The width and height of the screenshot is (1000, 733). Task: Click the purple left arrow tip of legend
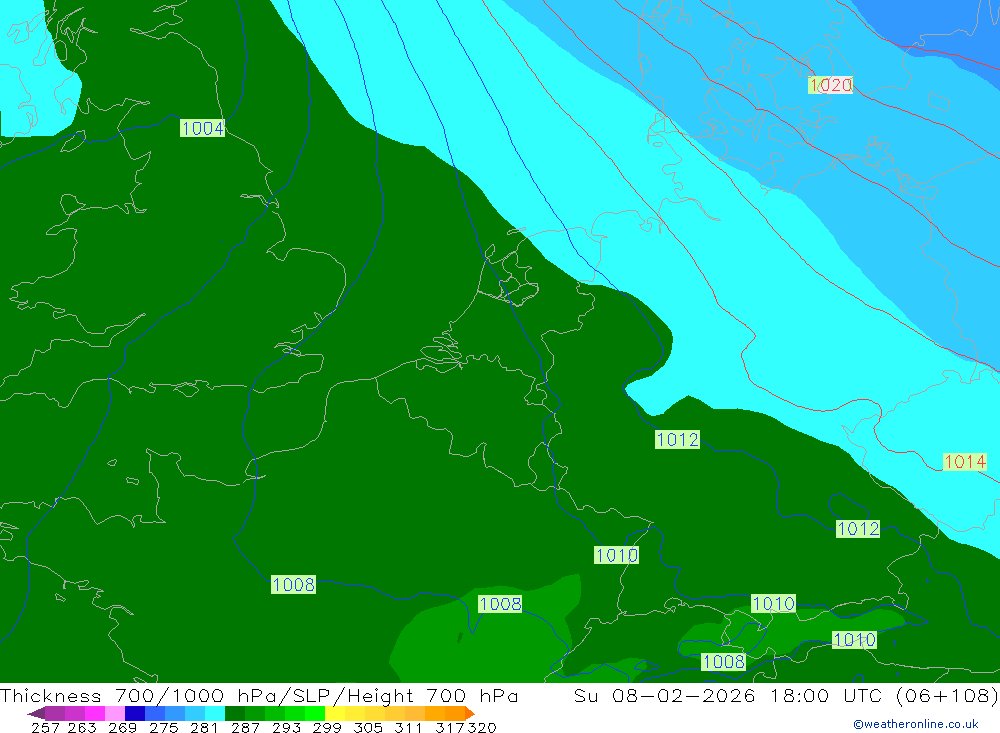pos(35,713)
